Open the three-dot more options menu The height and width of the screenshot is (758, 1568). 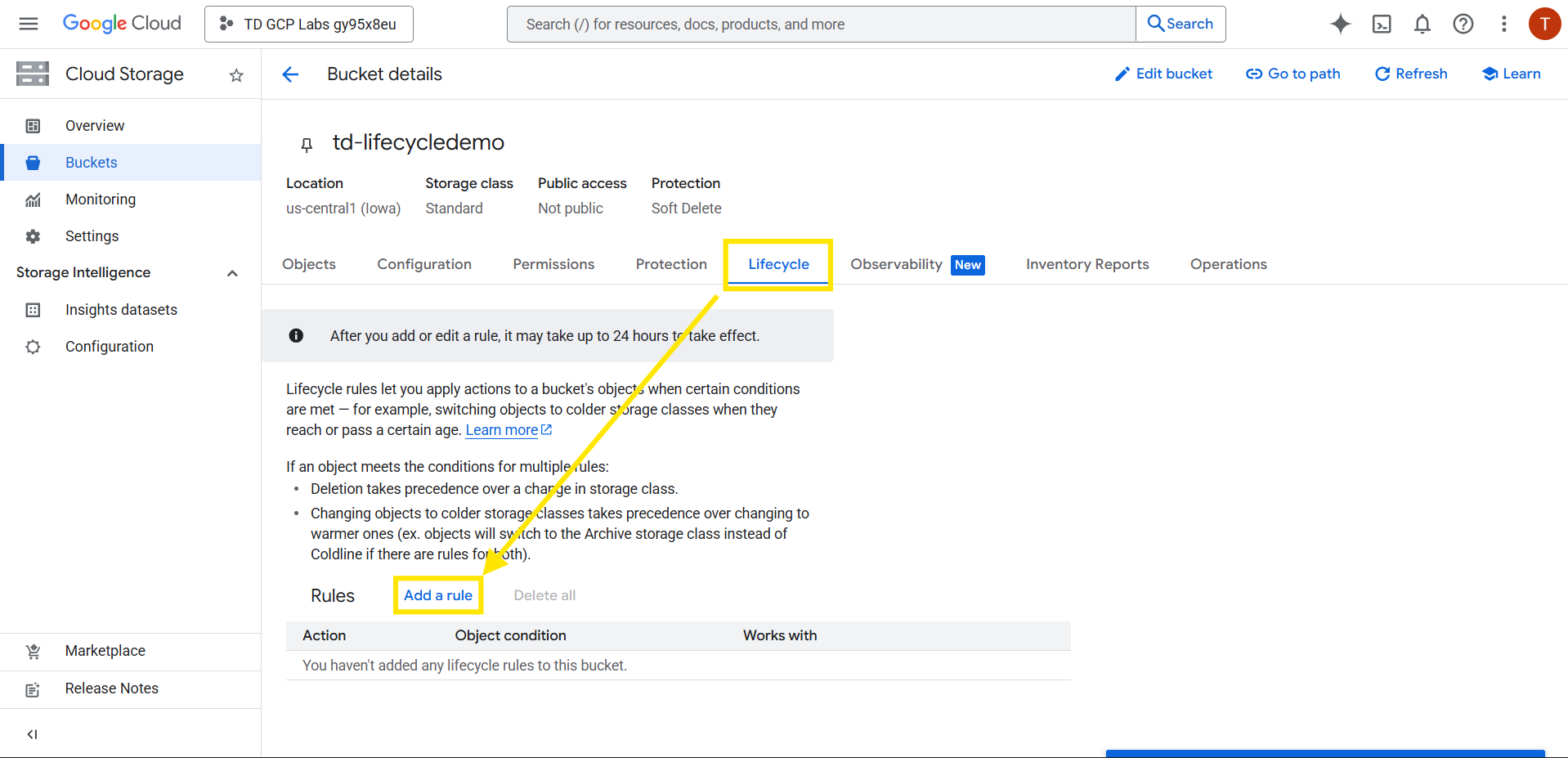pos(1503,24)
